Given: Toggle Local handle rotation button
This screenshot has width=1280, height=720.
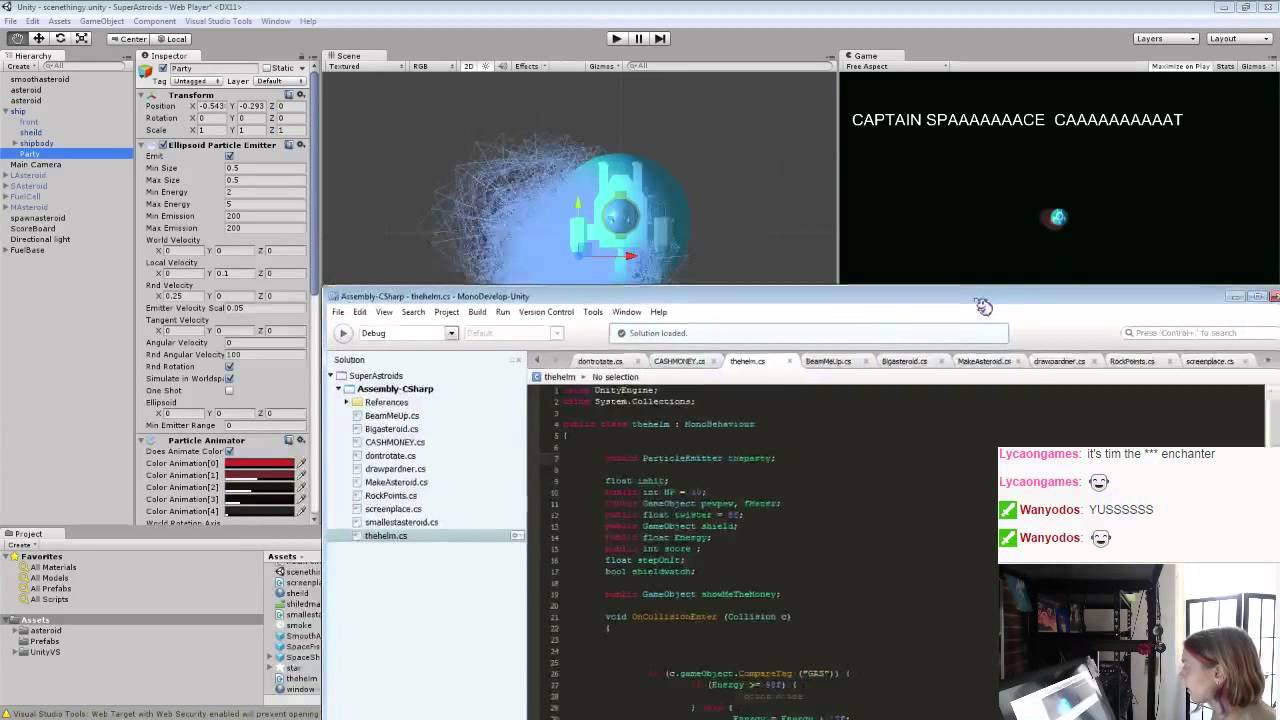Looking at the screenshot, I should 171,39.
